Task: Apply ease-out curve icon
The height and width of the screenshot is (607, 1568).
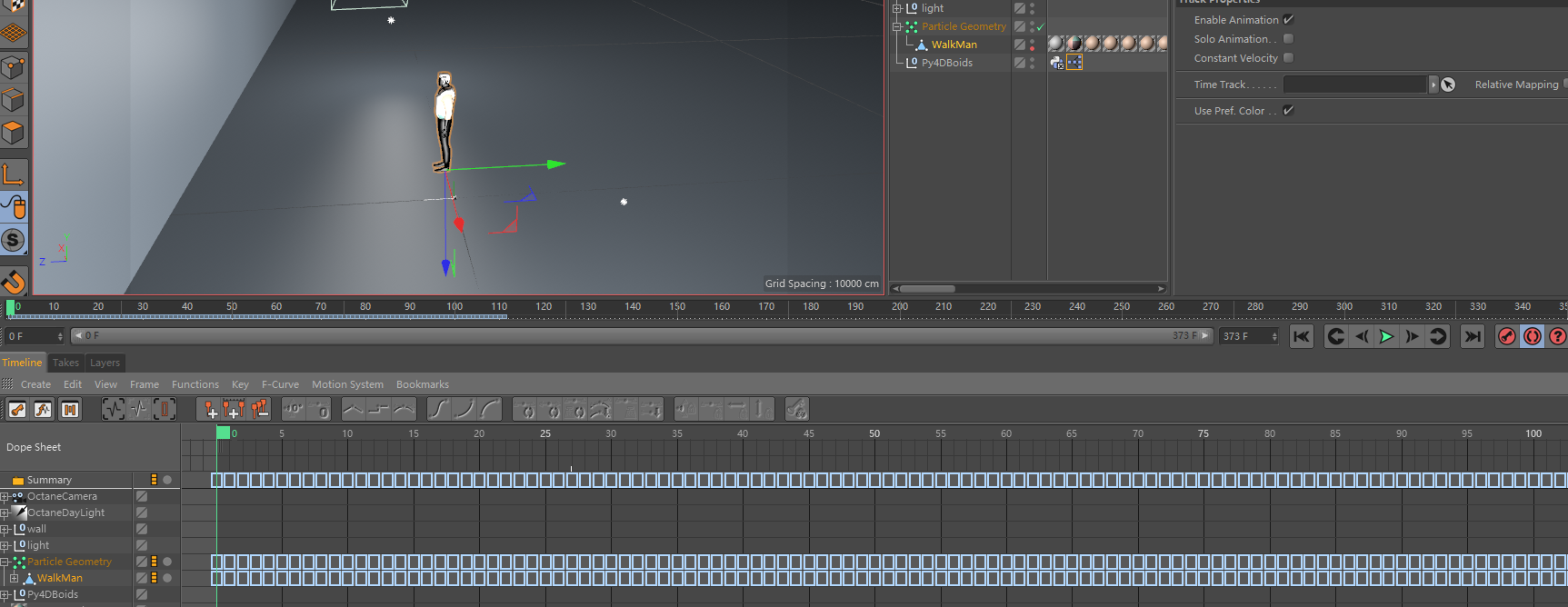Action: 490,410
